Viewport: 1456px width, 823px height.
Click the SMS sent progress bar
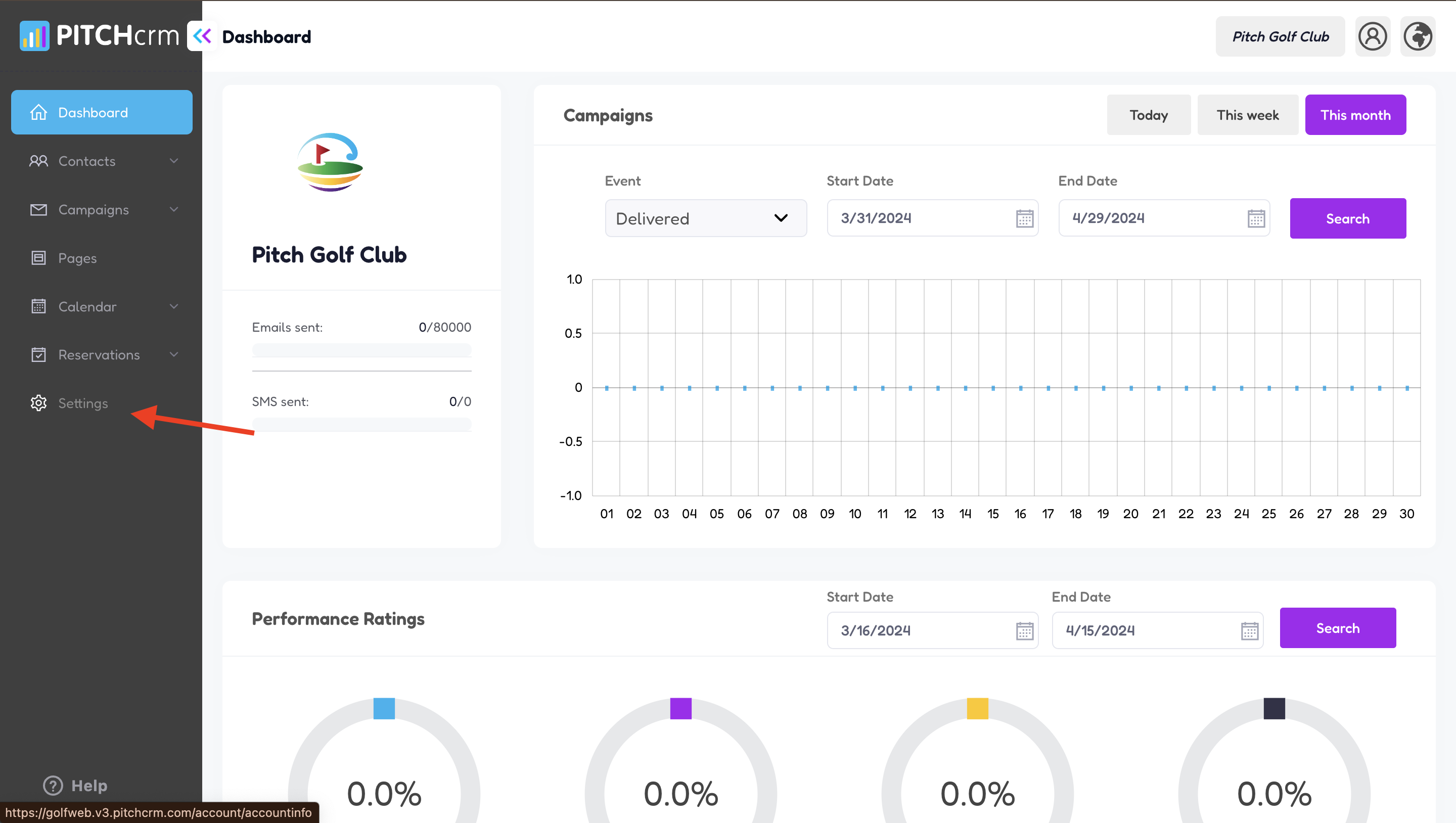click(x=362, y=425)
